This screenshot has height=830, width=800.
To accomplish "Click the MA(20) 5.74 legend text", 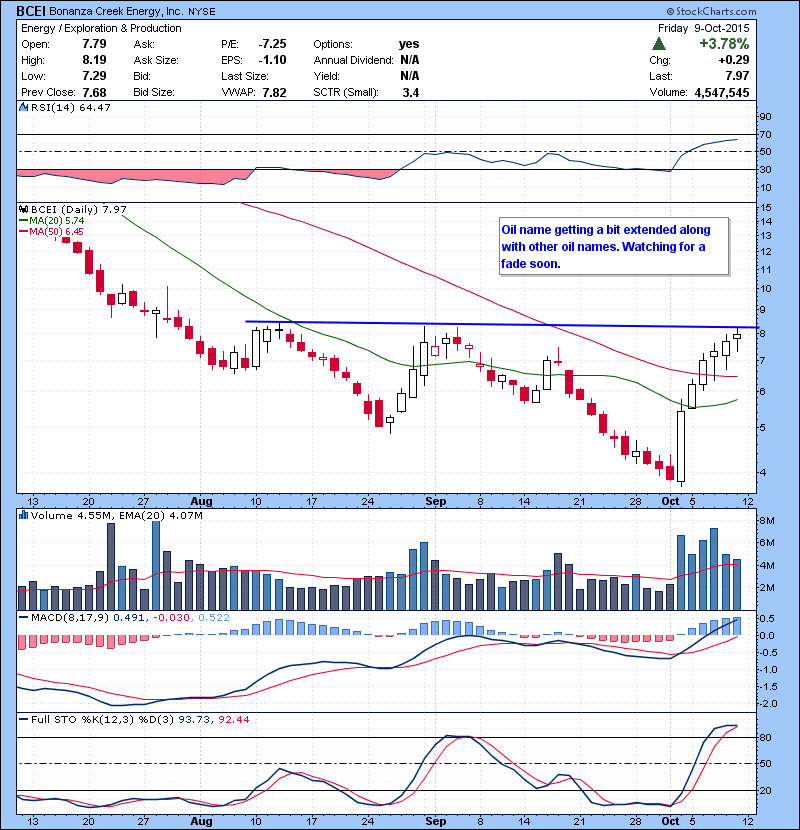I will [57, 221].
